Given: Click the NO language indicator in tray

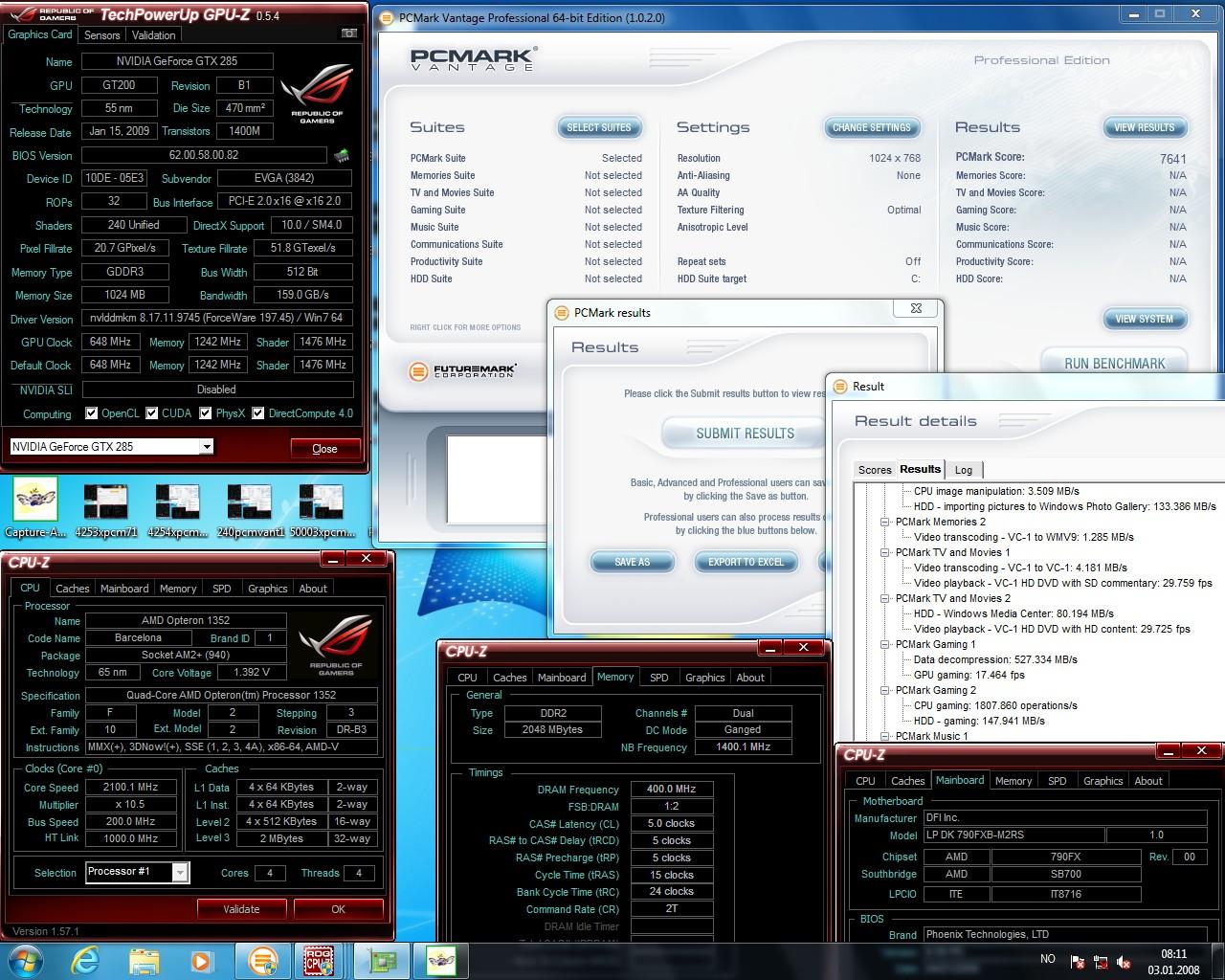Looking at the screenshot, I should [x=1048, y=959].
